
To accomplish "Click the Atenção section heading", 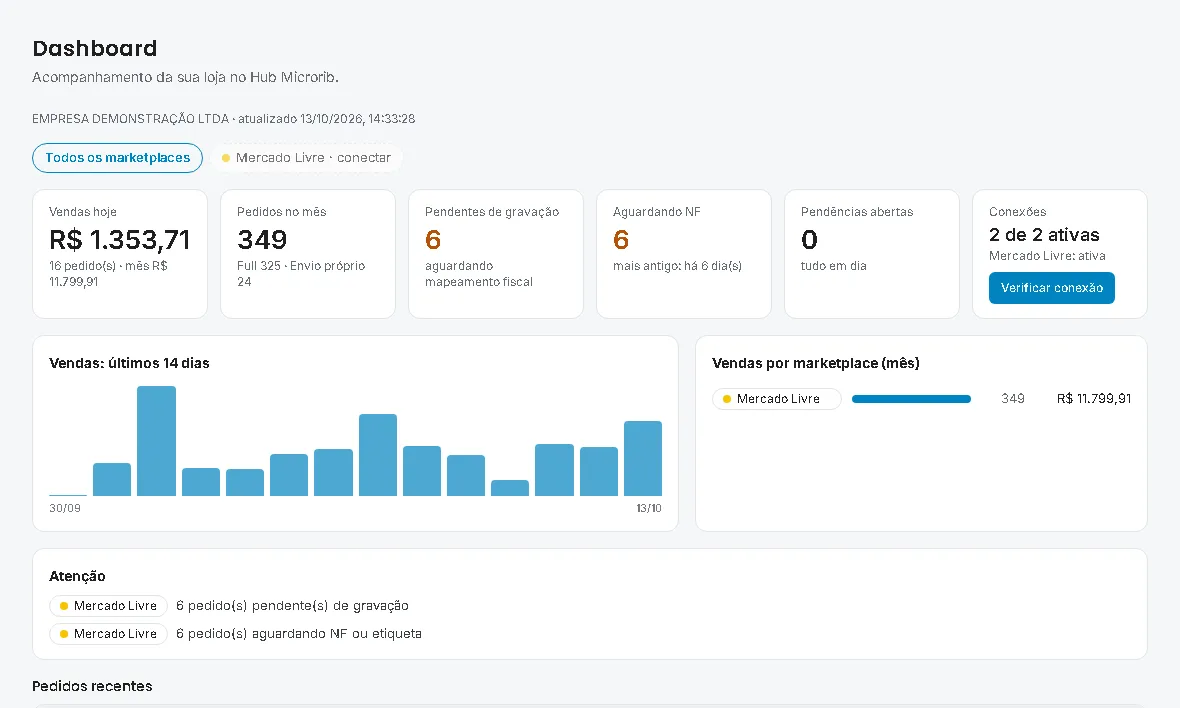I will pyautogui.click(x=77, y=576).
